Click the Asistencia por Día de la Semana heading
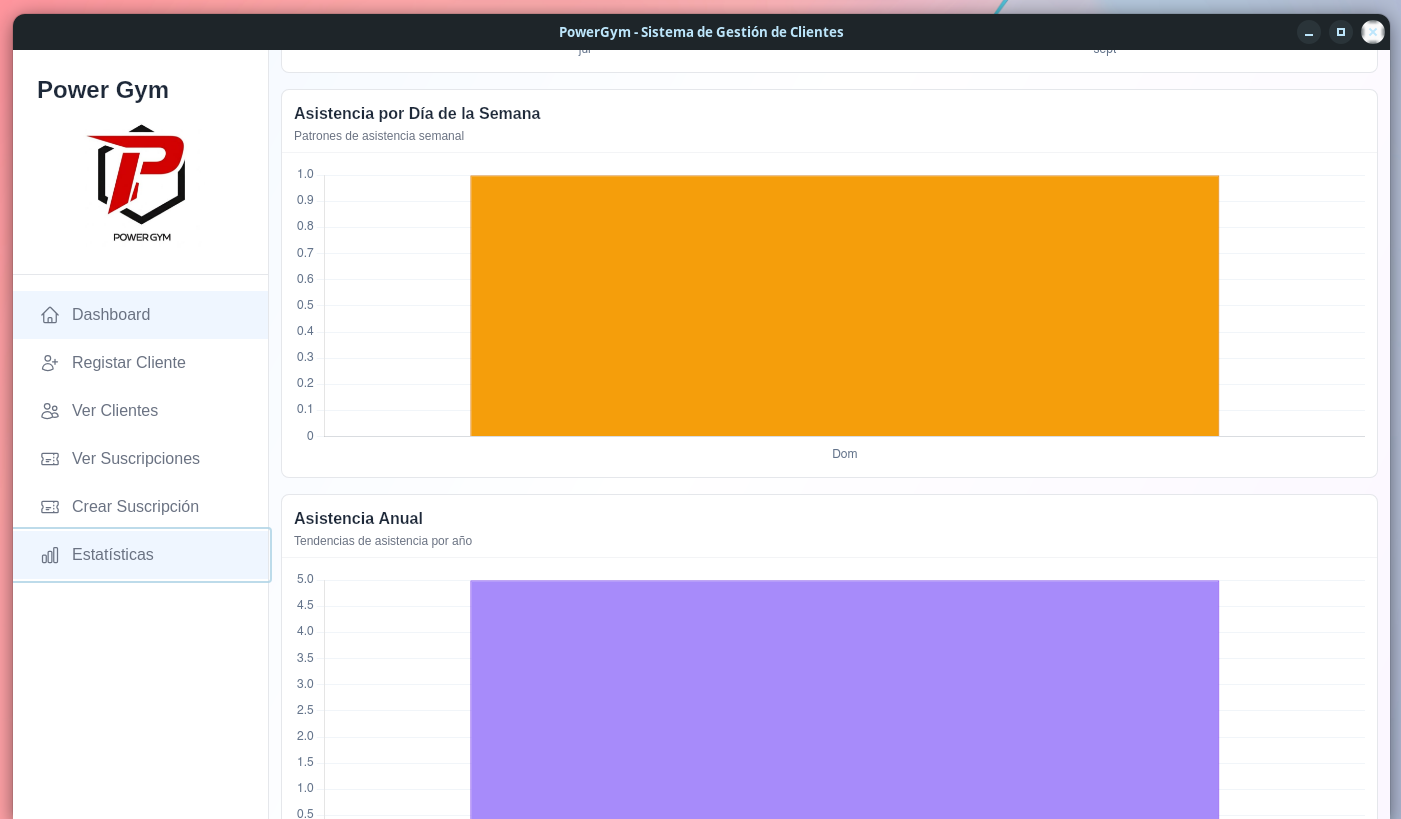 (x=417, y=114)
